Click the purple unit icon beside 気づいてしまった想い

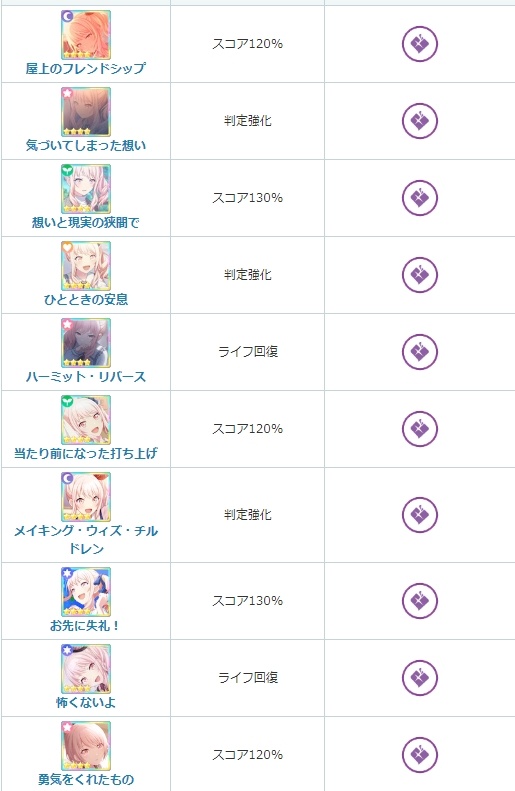(420, 121)
